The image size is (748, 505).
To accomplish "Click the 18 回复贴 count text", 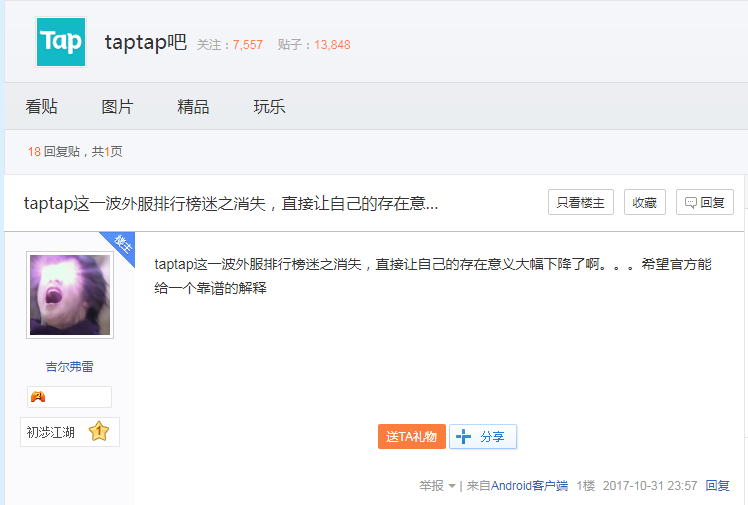I will tap(53, 152).
